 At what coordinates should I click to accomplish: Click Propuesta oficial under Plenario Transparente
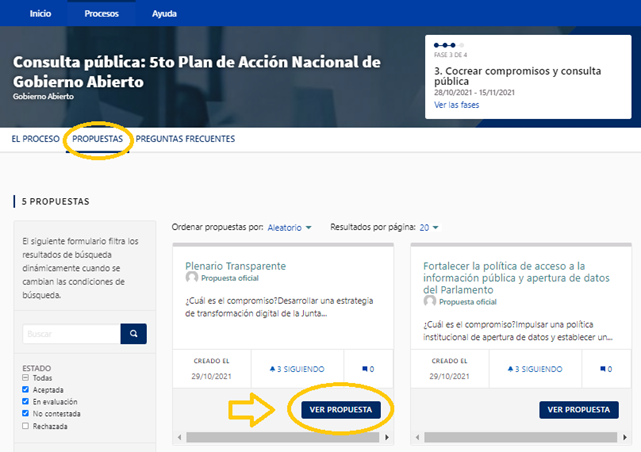[230, 278]
